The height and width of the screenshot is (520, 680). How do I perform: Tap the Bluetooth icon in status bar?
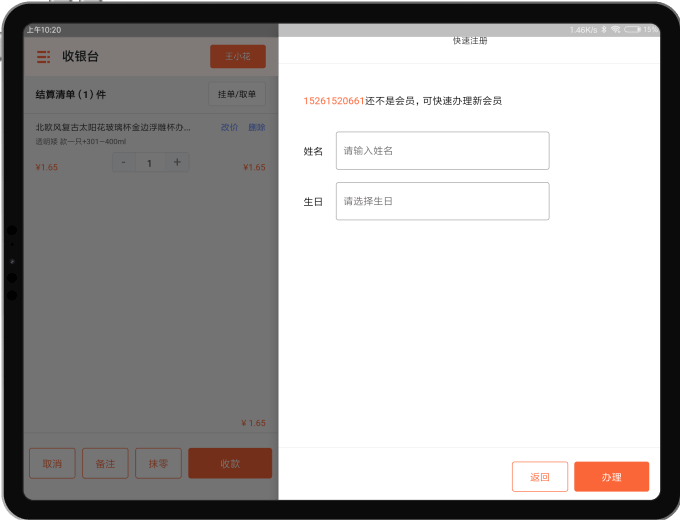(605, 30)
